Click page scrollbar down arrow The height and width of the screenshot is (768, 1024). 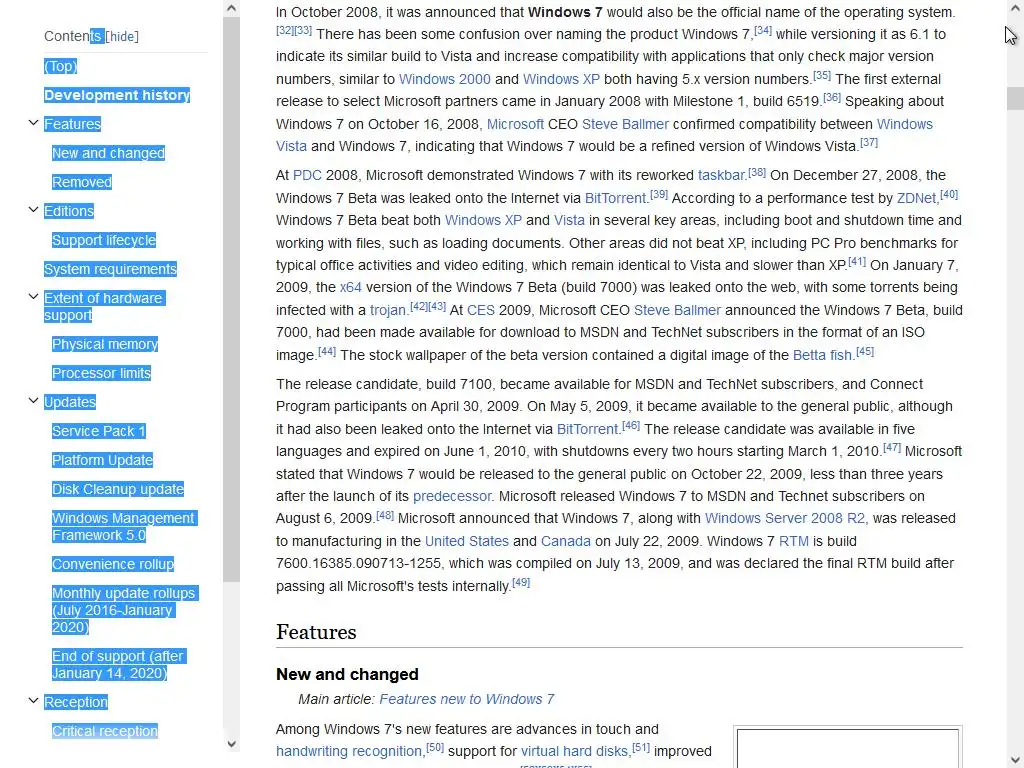pyautogui.click(x=1016, y=760)
